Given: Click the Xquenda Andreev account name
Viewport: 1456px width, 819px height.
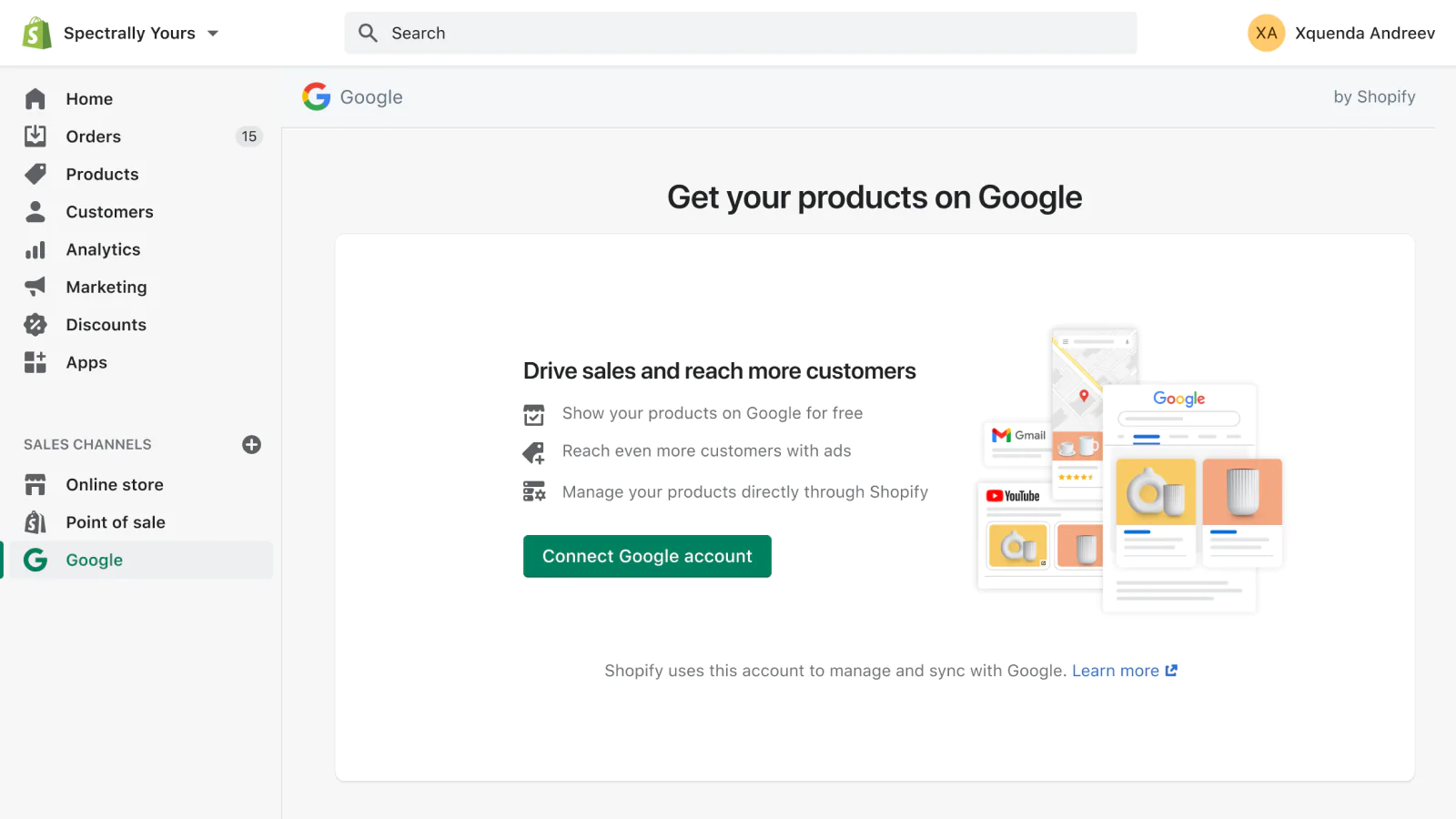Looking at the screenshot, I should click(x=1364, y=33).
